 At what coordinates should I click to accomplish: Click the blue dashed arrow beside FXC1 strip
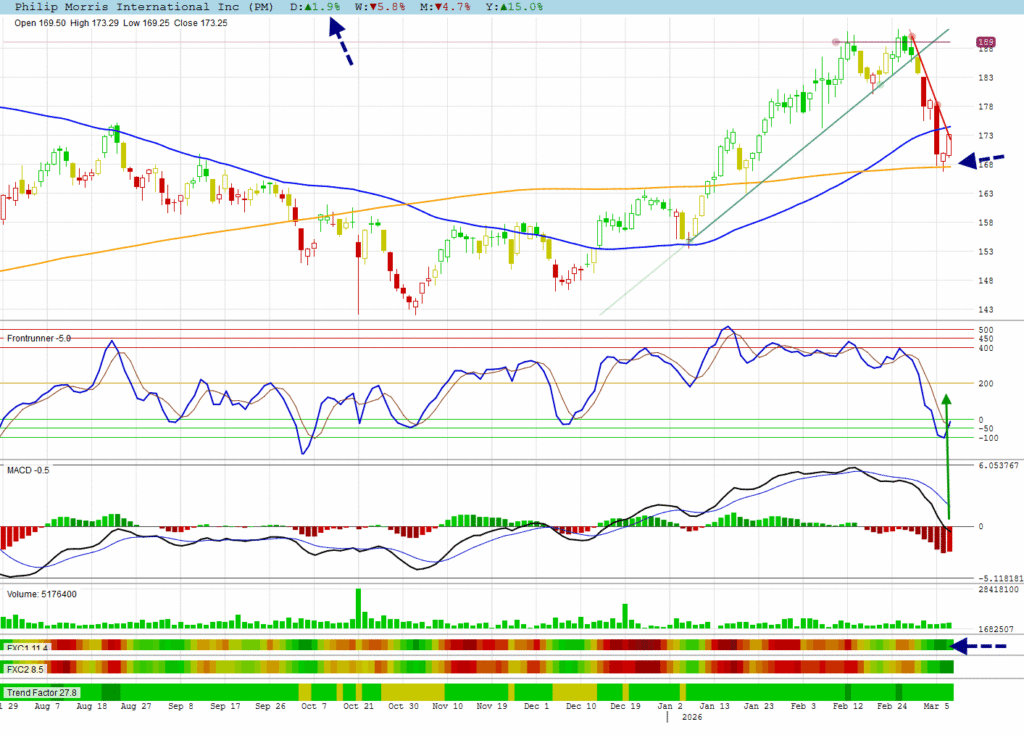[978, 646]
